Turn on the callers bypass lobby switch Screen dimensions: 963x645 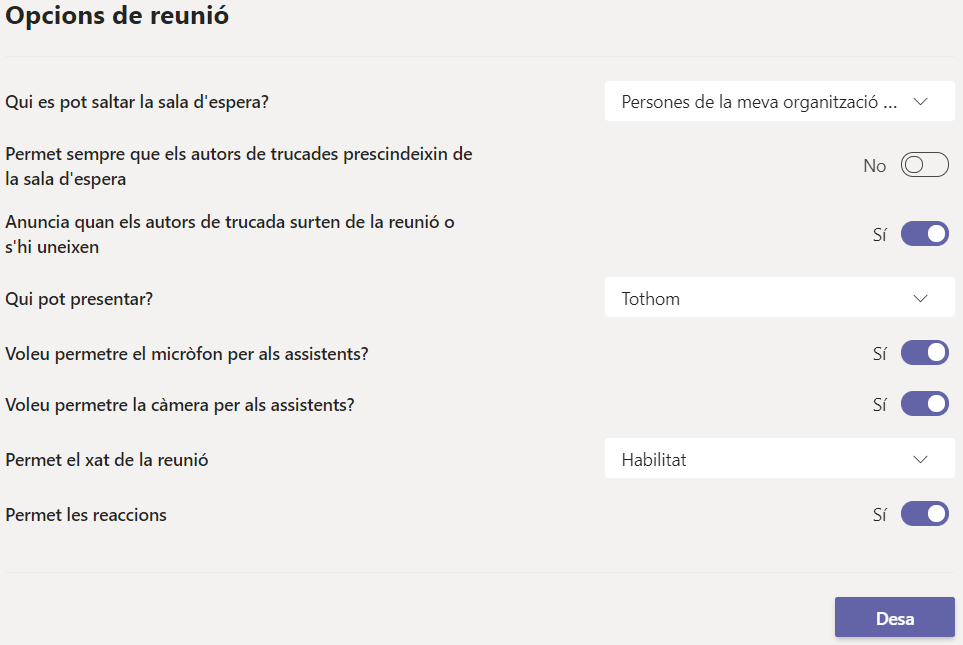(924, 166)
